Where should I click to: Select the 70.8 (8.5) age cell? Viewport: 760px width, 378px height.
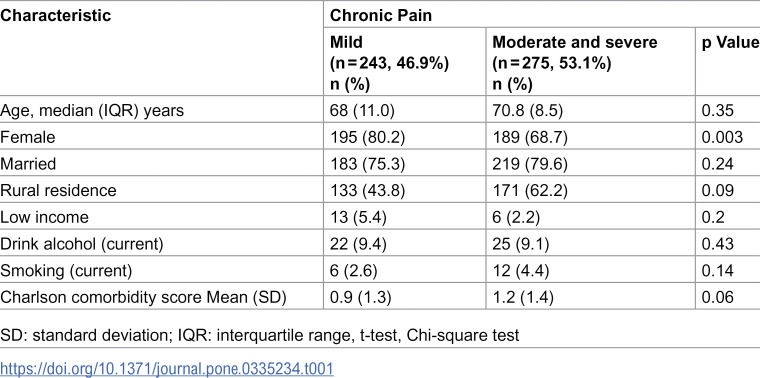click(x=528, y=111)
